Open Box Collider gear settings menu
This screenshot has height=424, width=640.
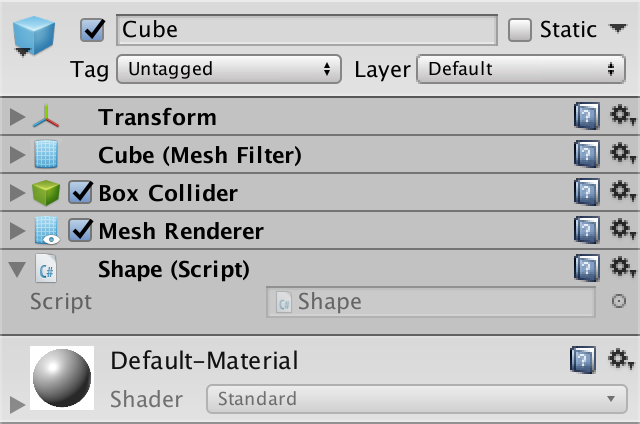click(x=623, y=191)
